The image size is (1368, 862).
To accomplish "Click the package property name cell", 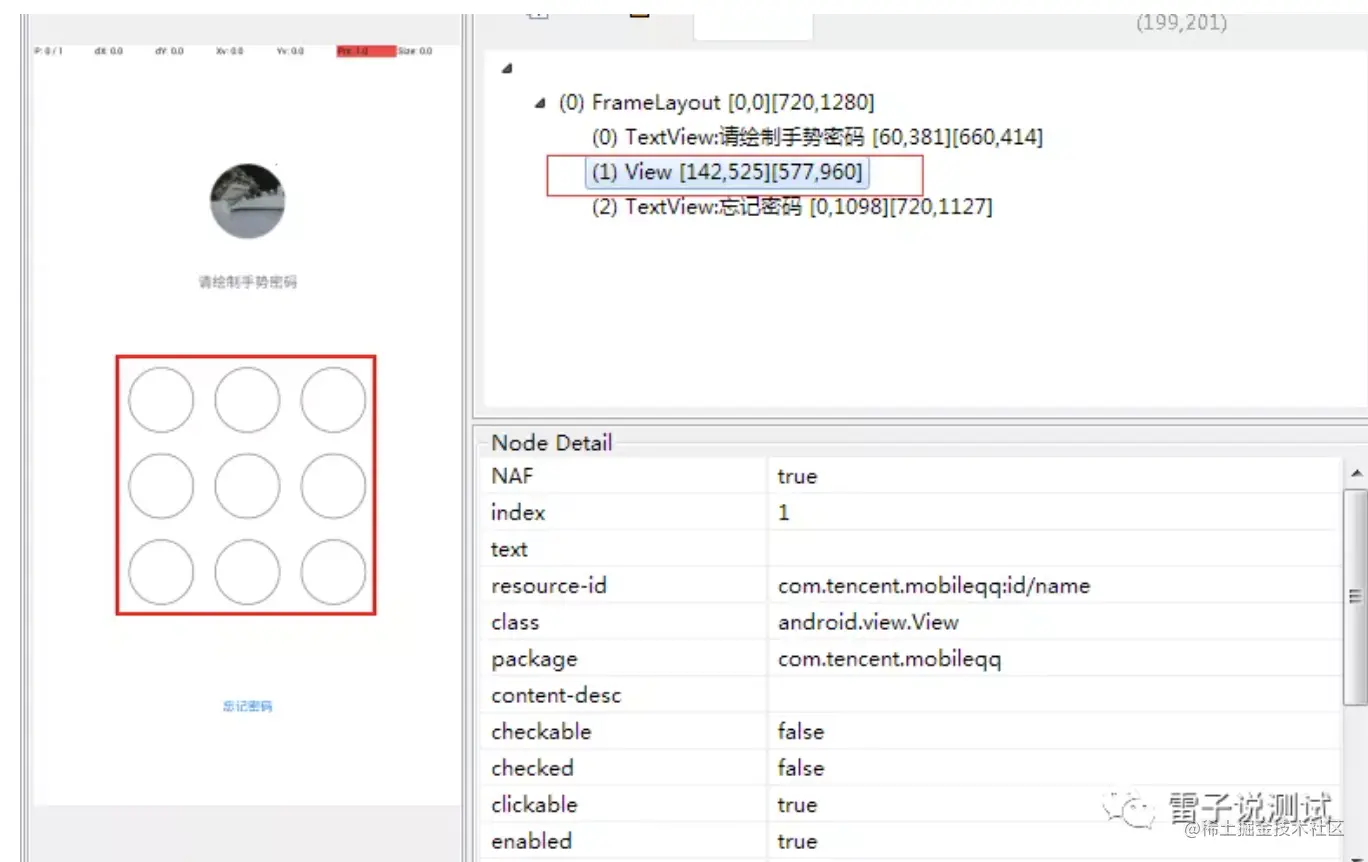I will pyautogui.click(x=624, y=659).
